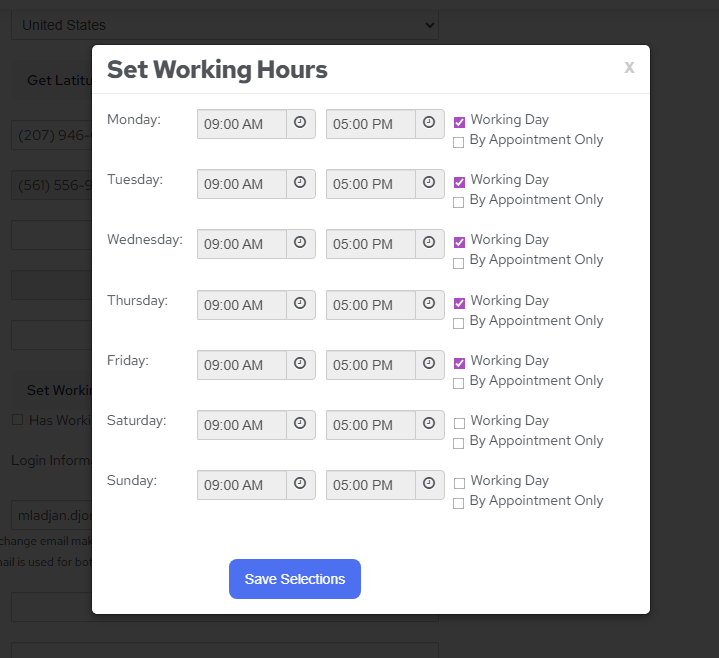Click the clock icon for Sunday end time
Screen dimensions: 719x658
pos(429,484)
